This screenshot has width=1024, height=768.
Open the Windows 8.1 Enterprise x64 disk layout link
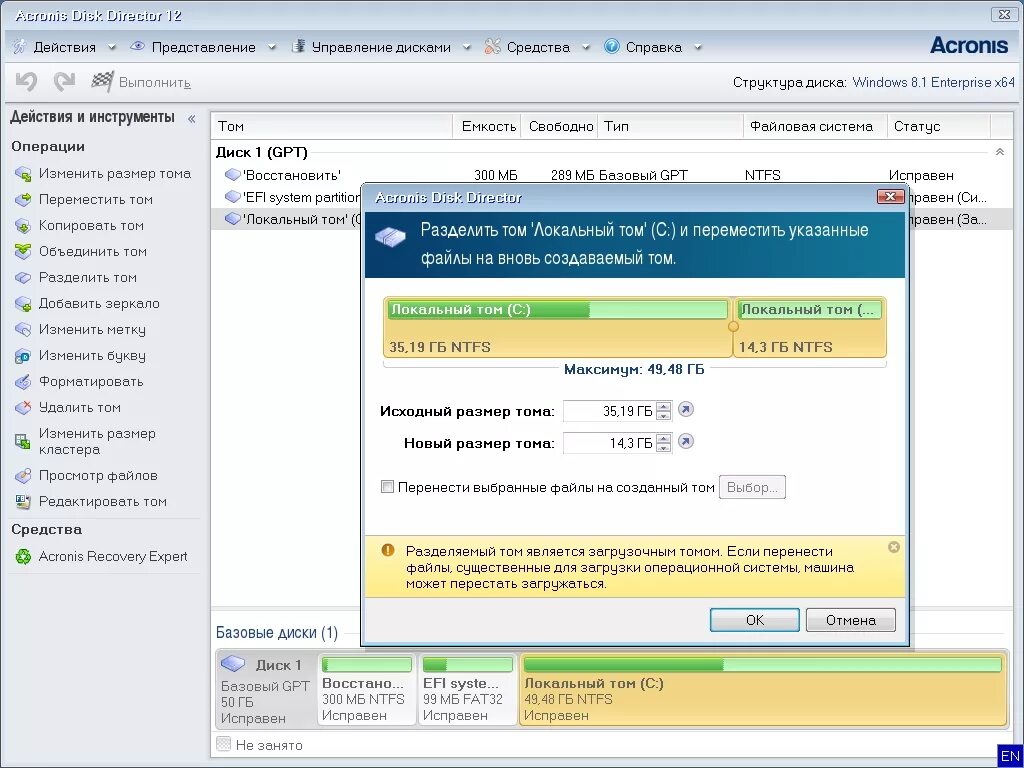[x=933, y=82]
